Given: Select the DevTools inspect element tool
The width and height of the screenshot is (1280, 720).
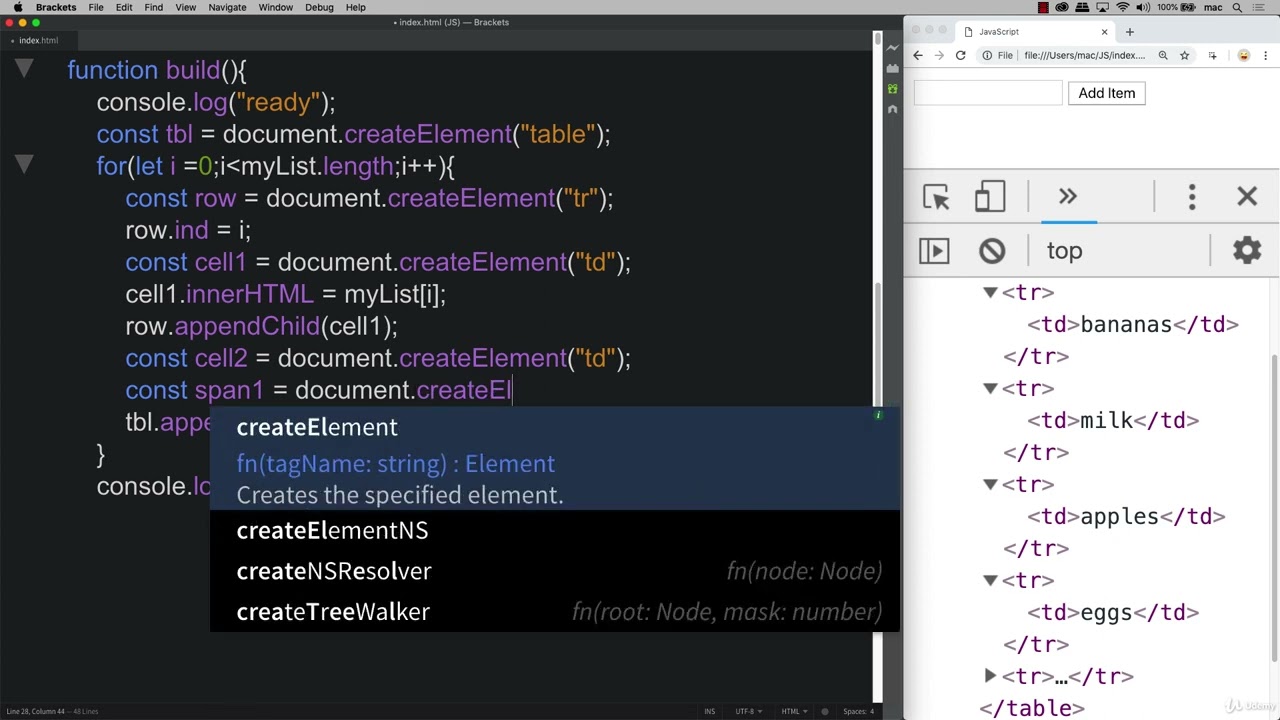Looking at the screenshot, I should tap(936, 197).
